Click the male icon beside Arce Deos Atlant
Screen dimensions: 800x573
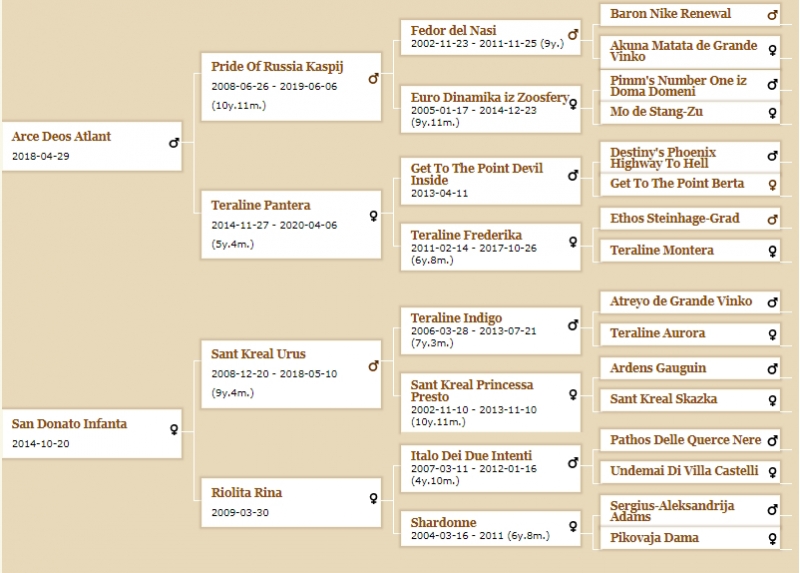click(174, 143)
